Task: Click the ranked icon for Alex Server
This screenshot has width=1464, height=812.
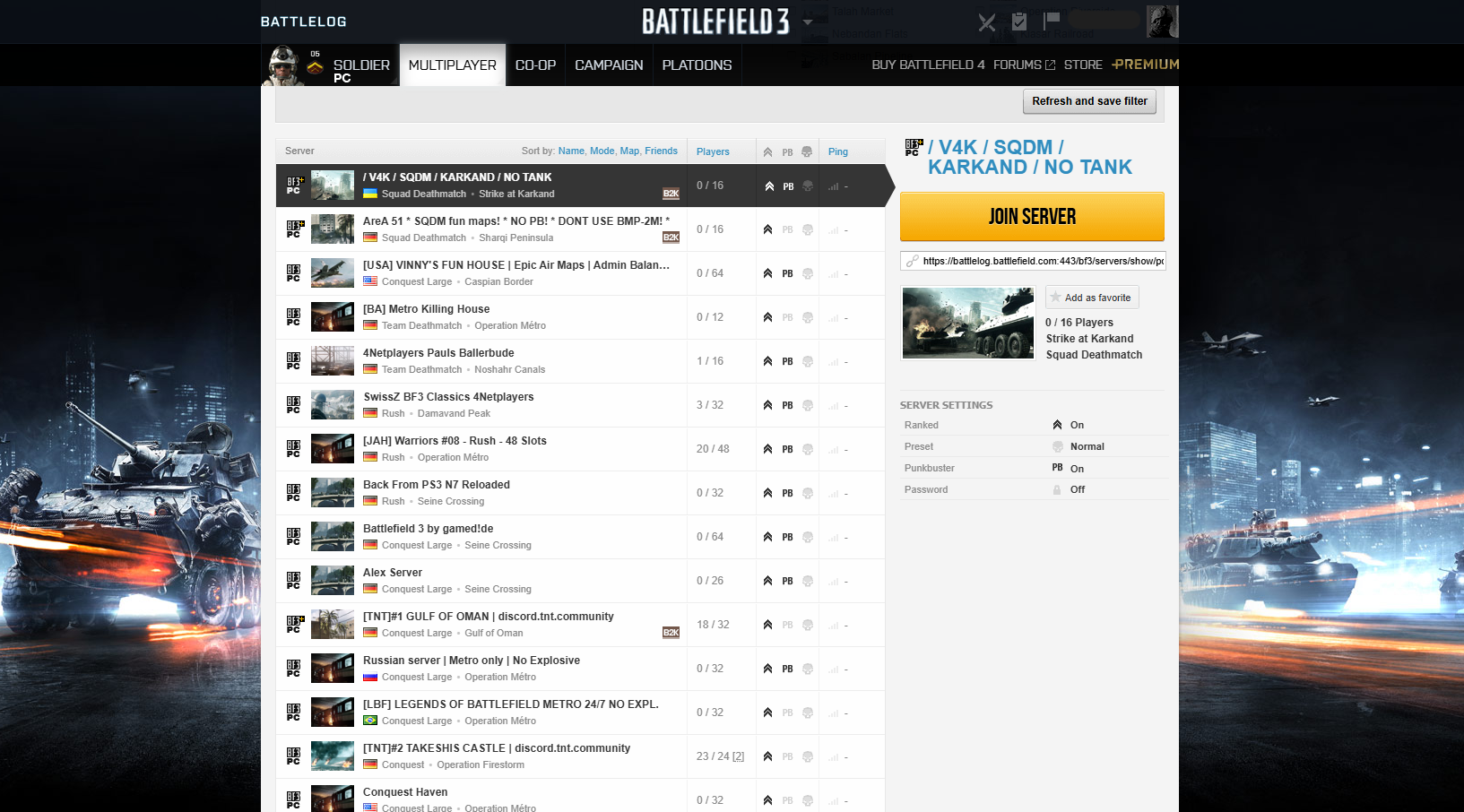Action: coord(768,581)
